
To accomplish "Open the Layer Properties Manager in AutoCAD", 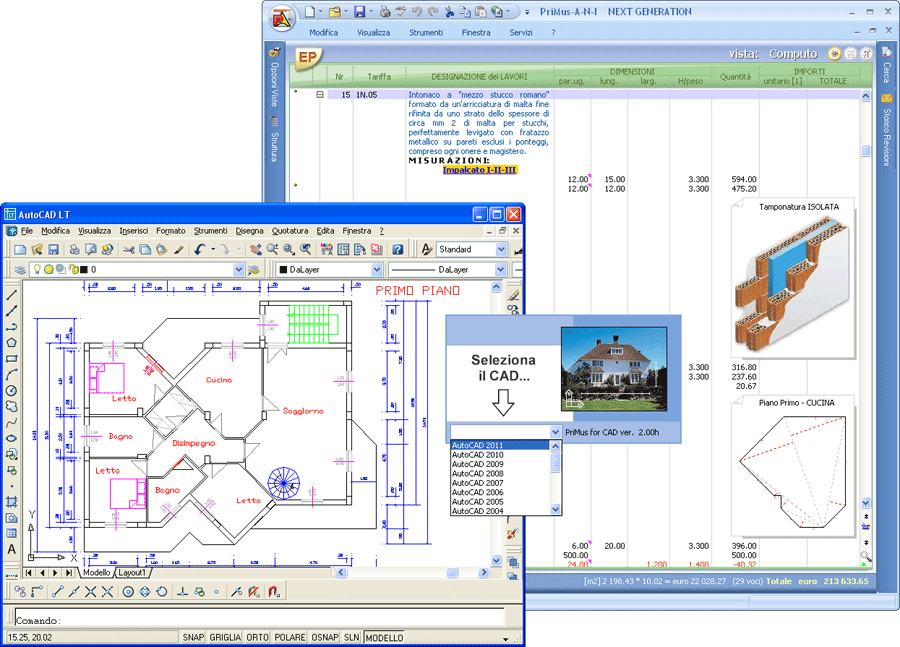I will (x=20, y=269).
